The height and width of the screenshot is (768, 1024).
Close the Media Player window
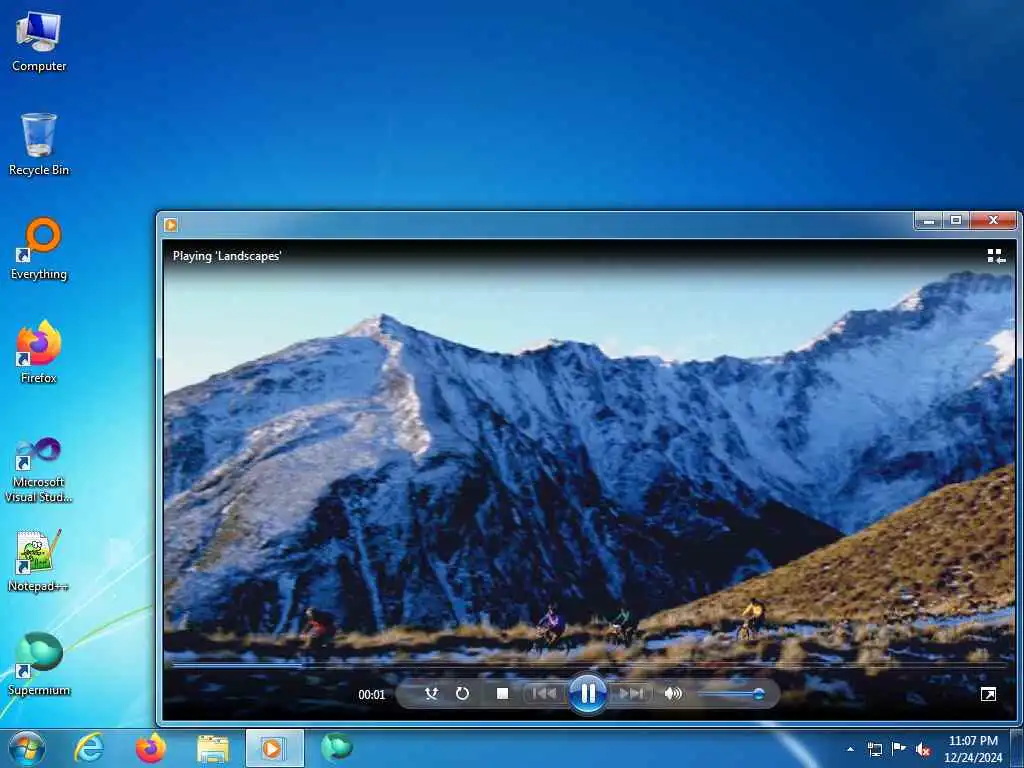click(993, 221)
